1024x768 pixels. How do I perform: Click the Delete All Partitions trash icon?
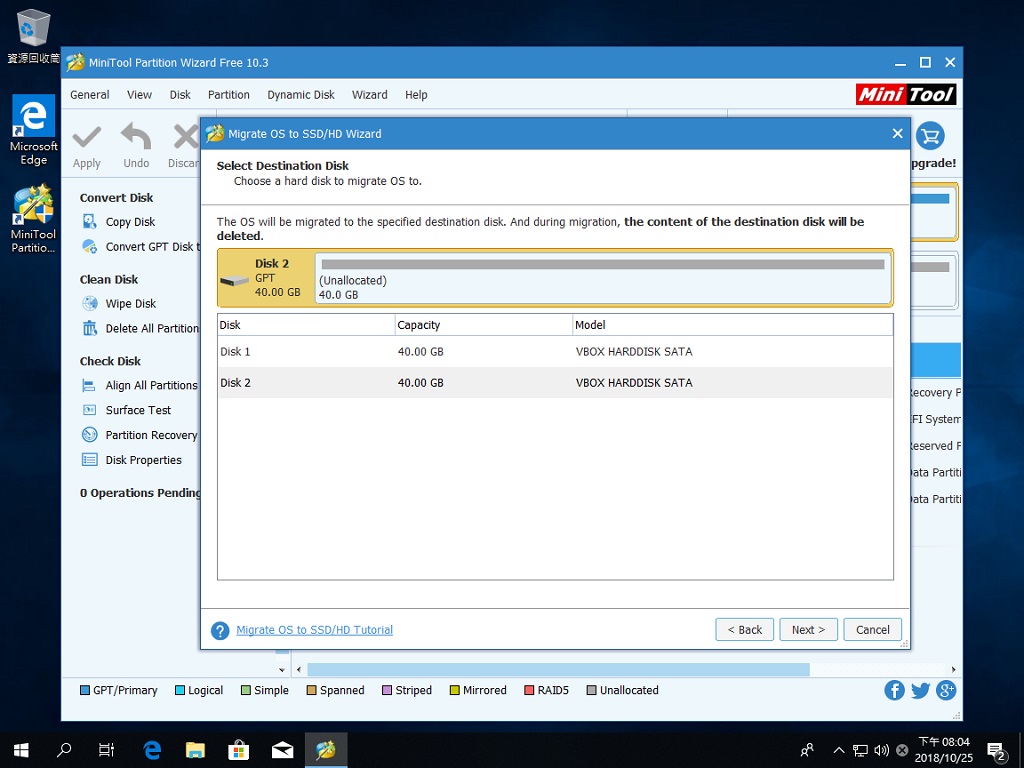[x=89, y=328]
